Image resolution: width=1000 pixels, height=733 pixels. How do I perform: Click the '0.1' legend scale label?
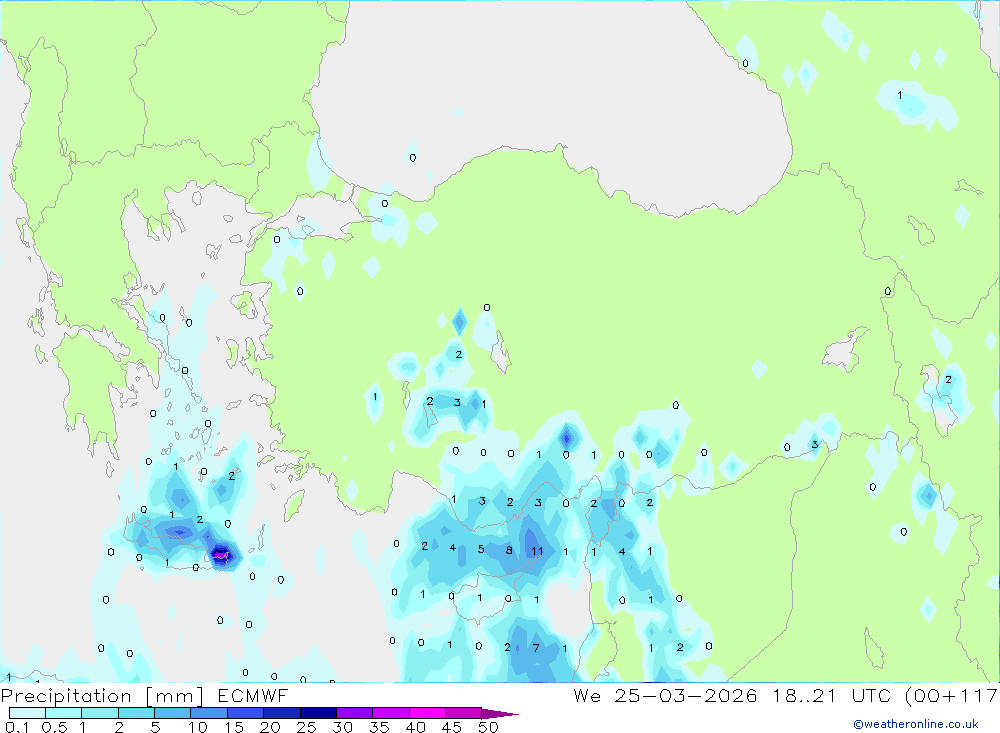coord(17,727)
